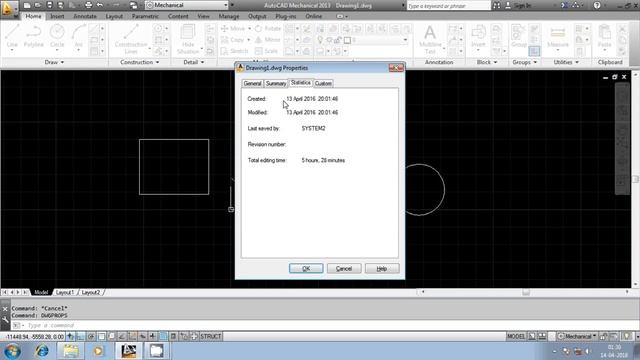640x360 pixels.
Task: Close the Drawing1.dwg Properties dialog
Action: pyautogui.click(x=396, y=68)
